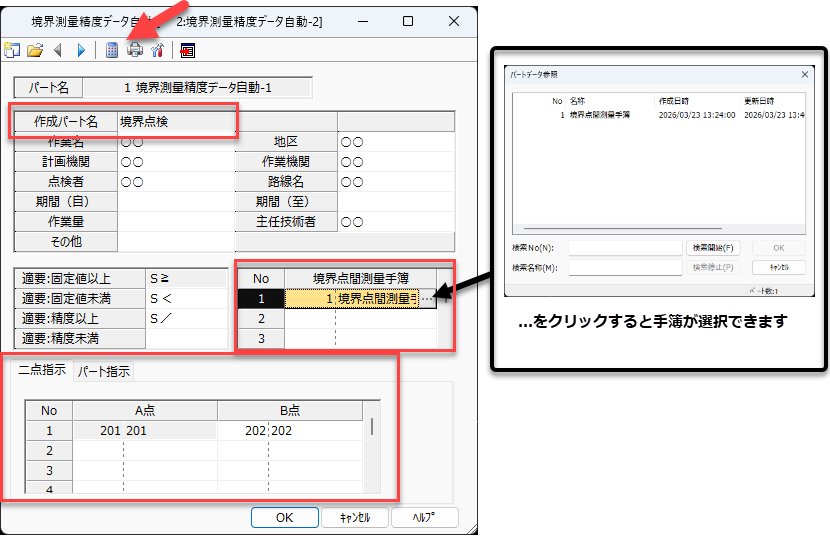Image resolution: width=830 pixels, height=550 pixels.
Task: Open the folder icon in toolbar
Action: click(35, 50)
